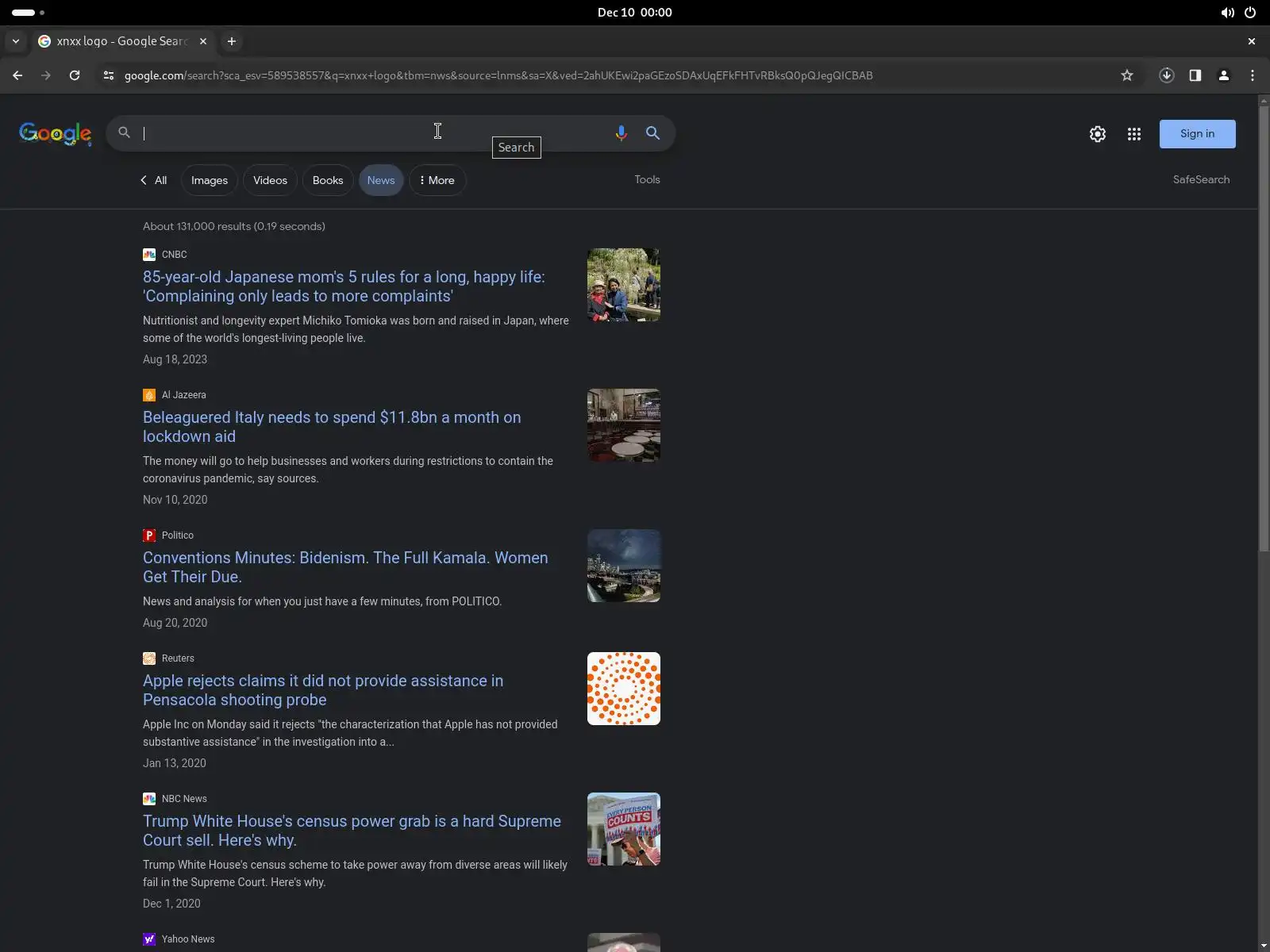Click the Politico article thumbnail

click(x=624, y=566)
